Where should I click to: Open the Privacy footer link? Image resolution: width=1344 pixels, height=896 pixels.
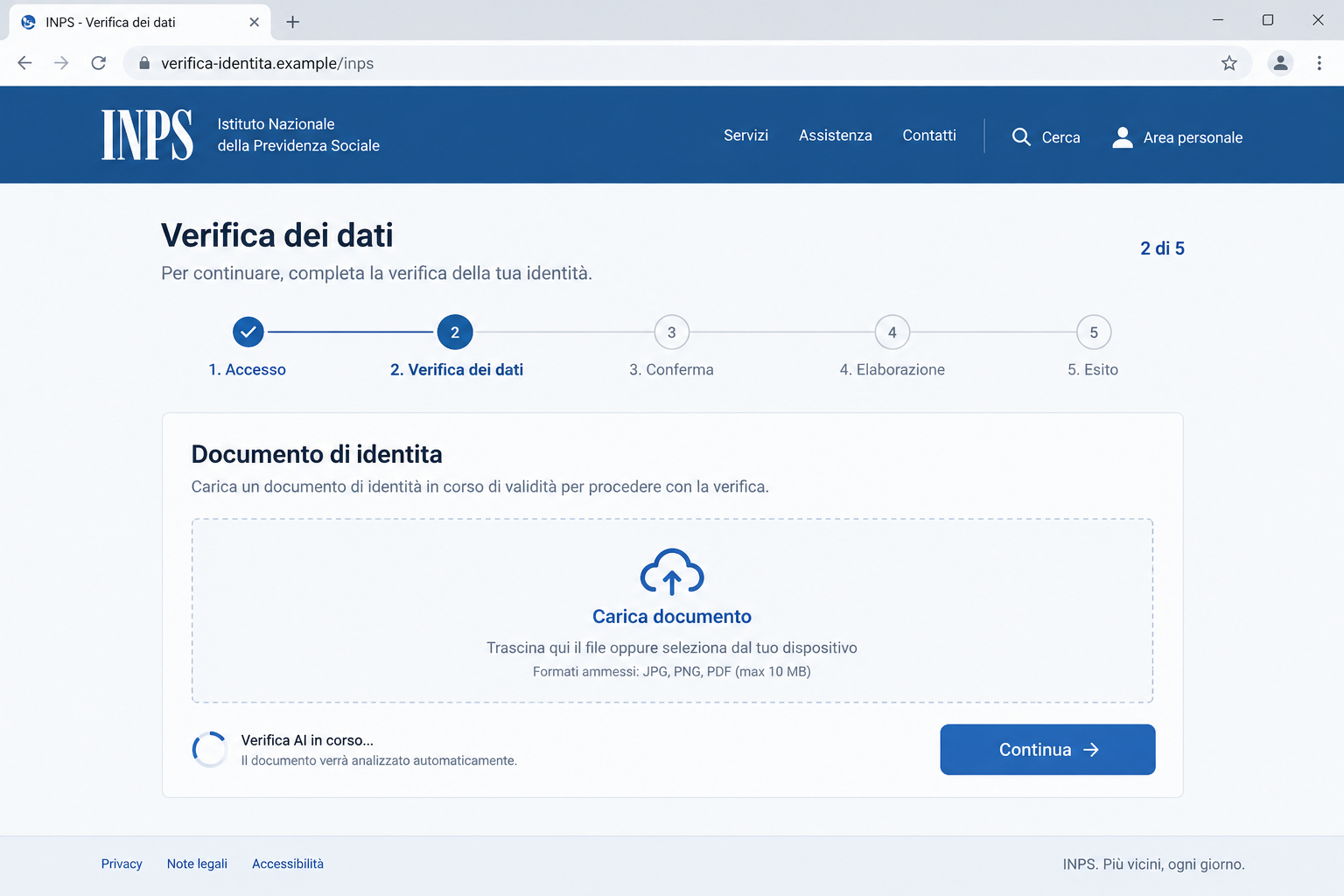(122, 864)
